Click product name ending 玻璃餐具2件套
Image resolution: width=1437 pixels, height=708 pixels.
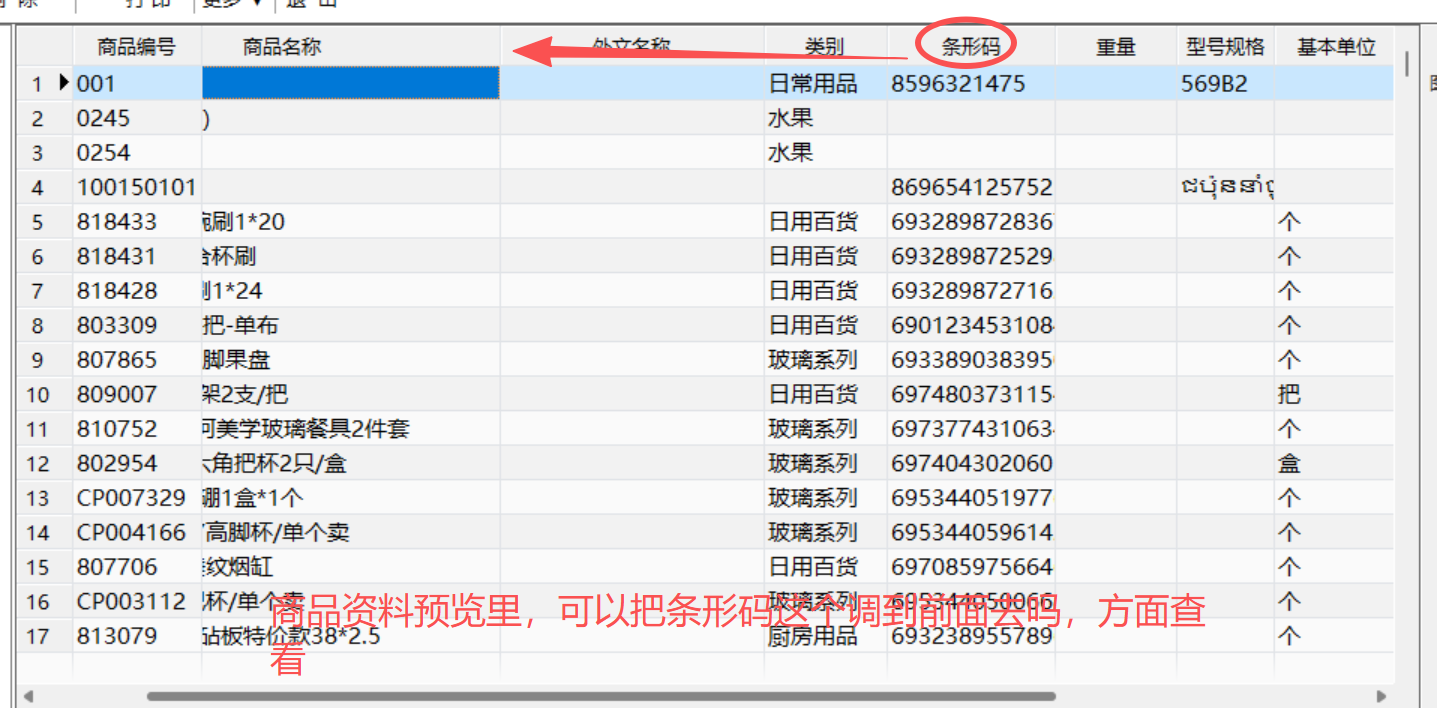351,429
